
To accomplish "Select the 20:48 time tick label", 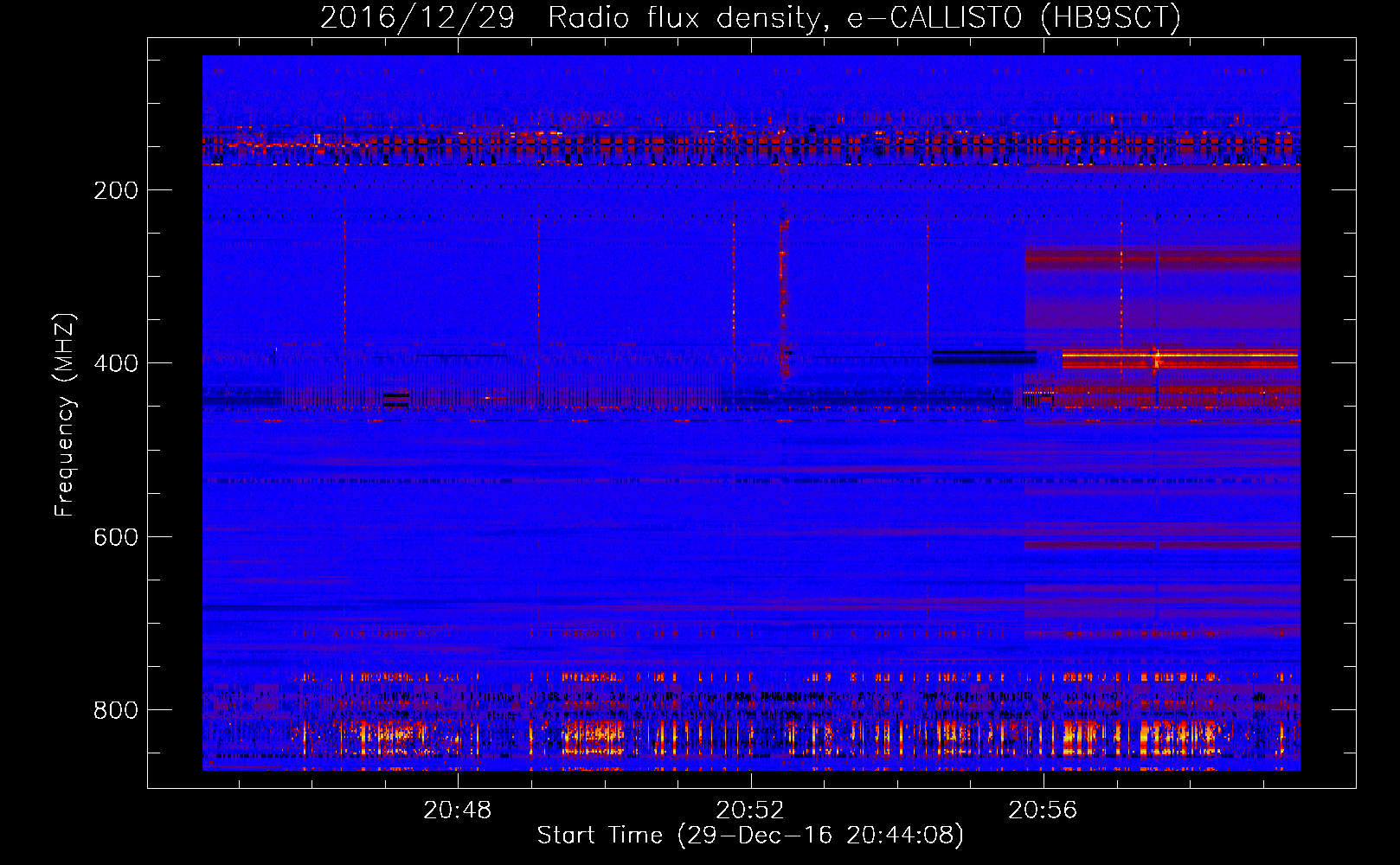I will click(457, 810).
